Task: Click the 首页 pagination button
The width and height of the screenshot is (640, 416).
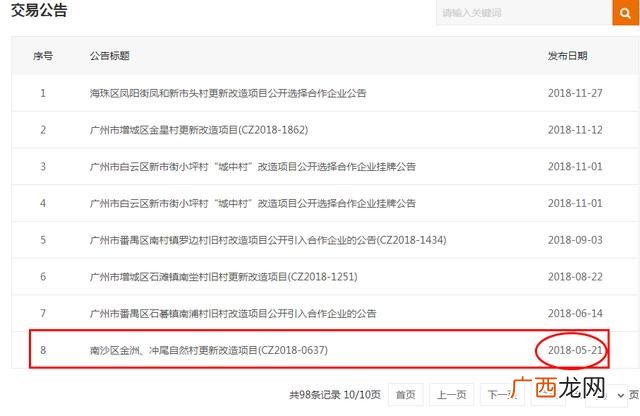Action: click(x=406, y=395)
